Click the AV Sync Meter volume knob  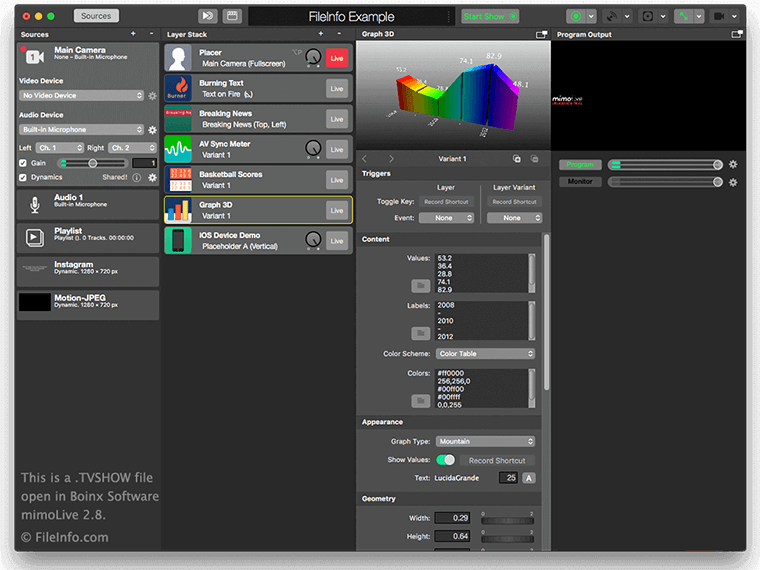313,149
